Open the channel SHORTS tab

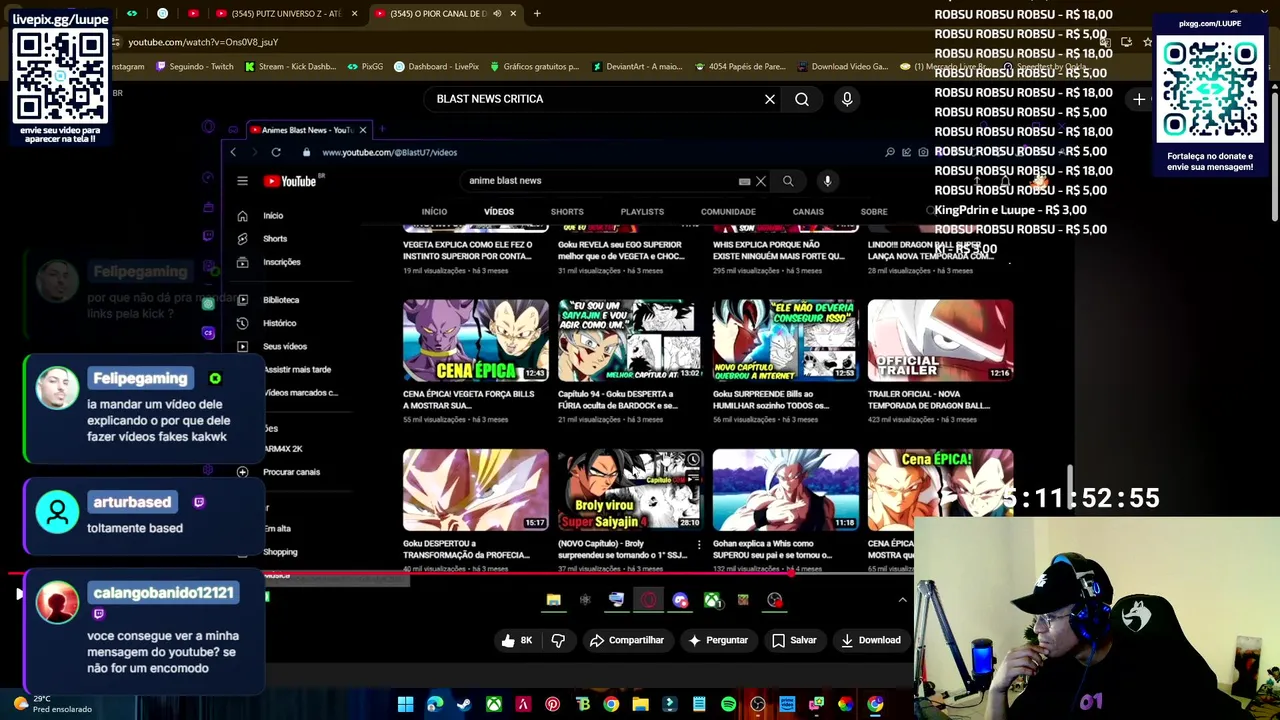tap(567, 212)
